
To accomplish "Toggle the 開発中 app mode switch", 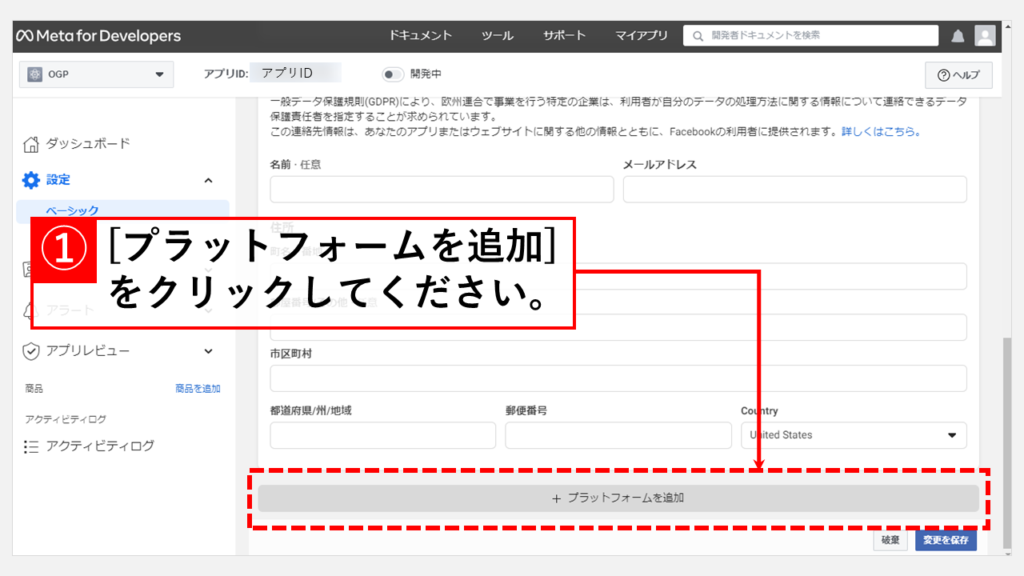I will point(393,74).
